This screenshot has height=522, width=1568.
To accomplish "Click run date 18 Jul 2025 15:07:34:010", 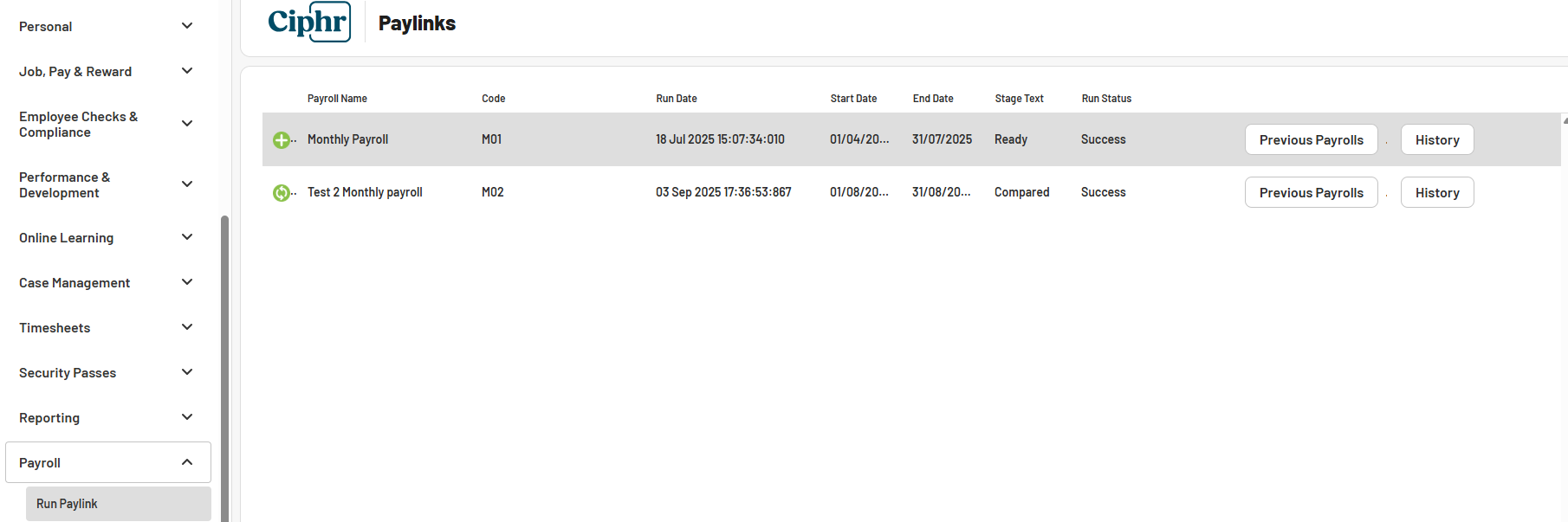I will (x=720, y=139).
